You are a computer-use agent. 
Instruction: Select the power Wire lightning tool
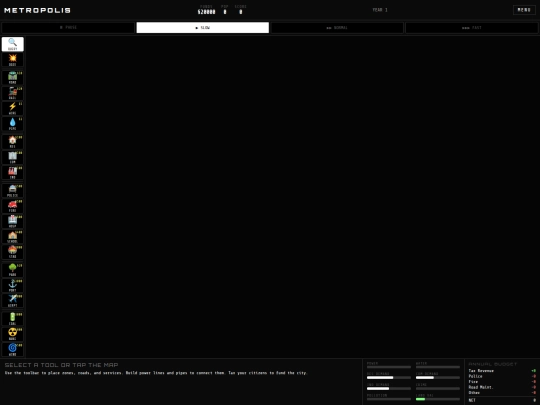(13, 108)
